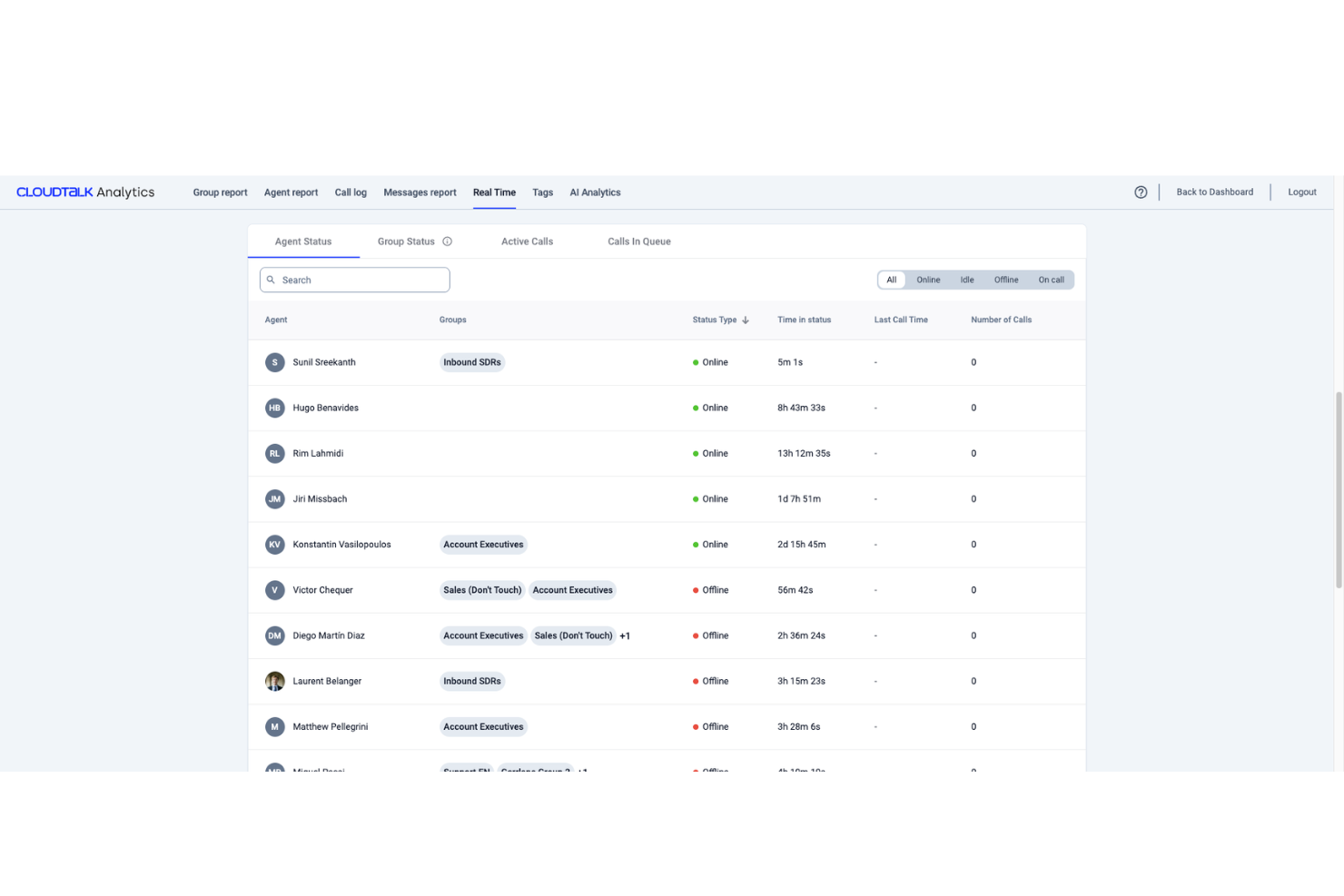Click Sunil Sreekanth's avatar
Image resolution: width=1344 pixels, height=896 pixels.
pos(274,361)
